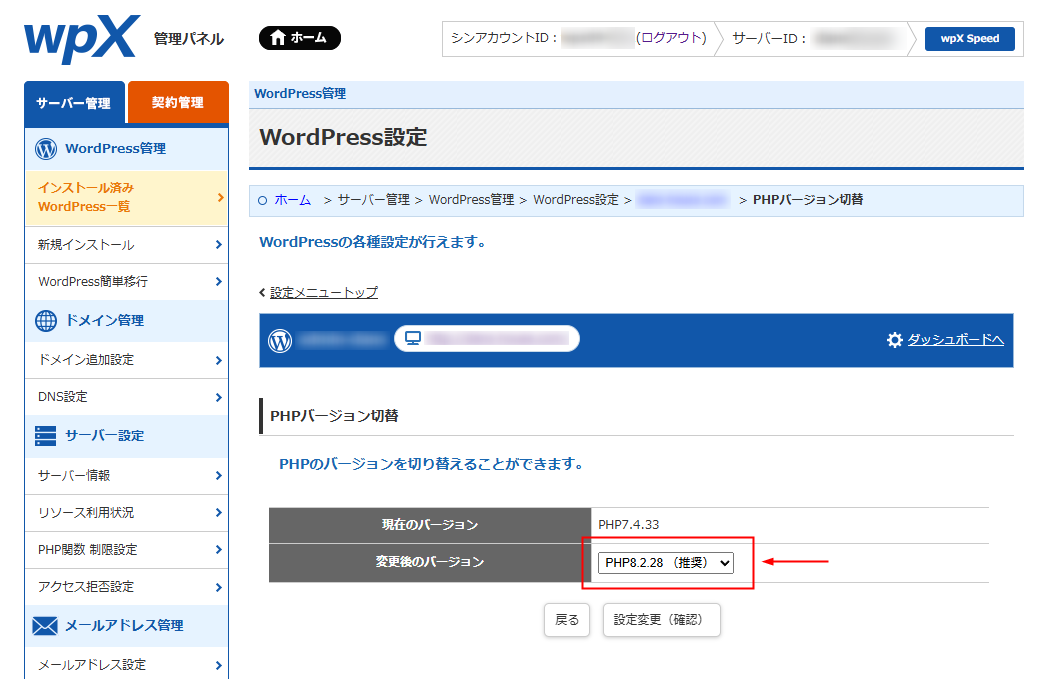Viewport: 1046px width, 679px height.
Task: Click the 設定変更(確認) button
Action: (x=662, y=620)
